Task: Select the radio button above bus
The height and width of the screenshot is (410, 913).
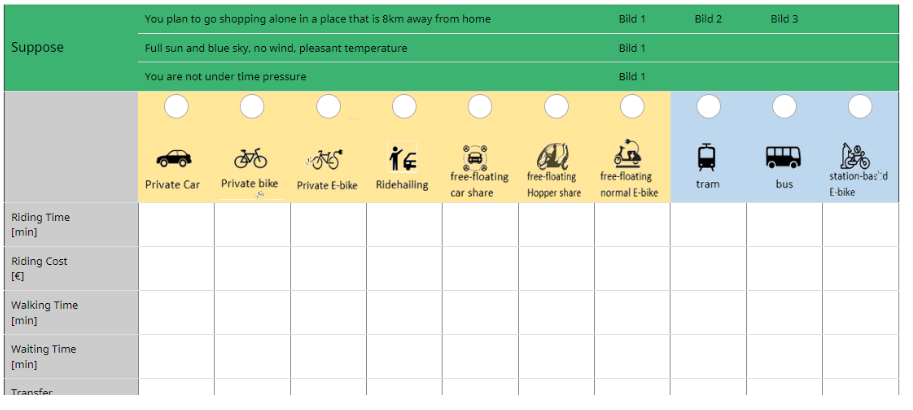Action: (x=784, y=107)
